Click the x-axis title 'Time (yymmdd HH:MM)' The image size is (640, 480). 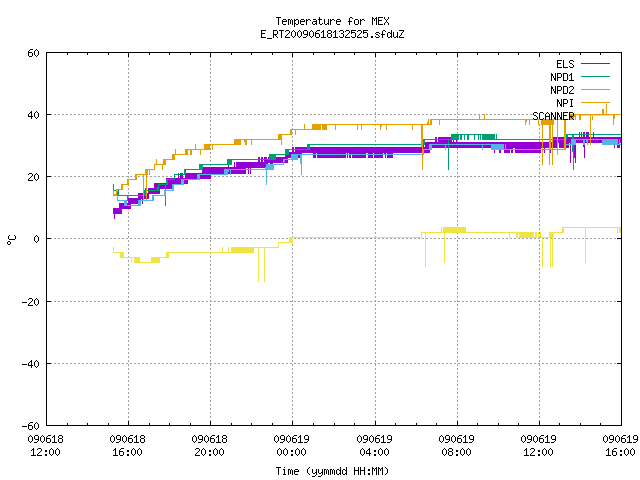(332, 471)
